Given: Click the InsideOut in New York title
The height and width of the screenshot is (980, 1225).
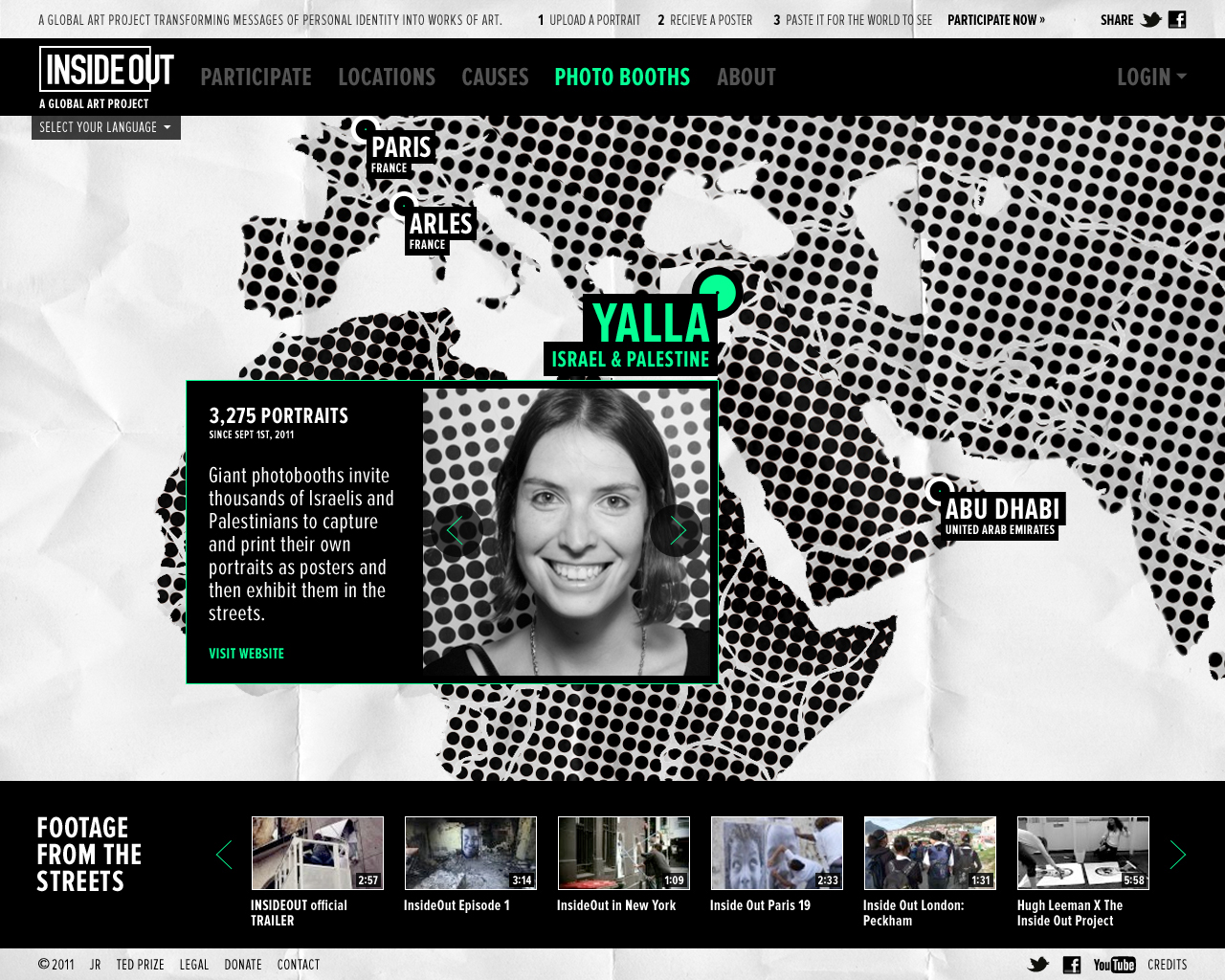Looking at the screenshot, I should (616, 905).
